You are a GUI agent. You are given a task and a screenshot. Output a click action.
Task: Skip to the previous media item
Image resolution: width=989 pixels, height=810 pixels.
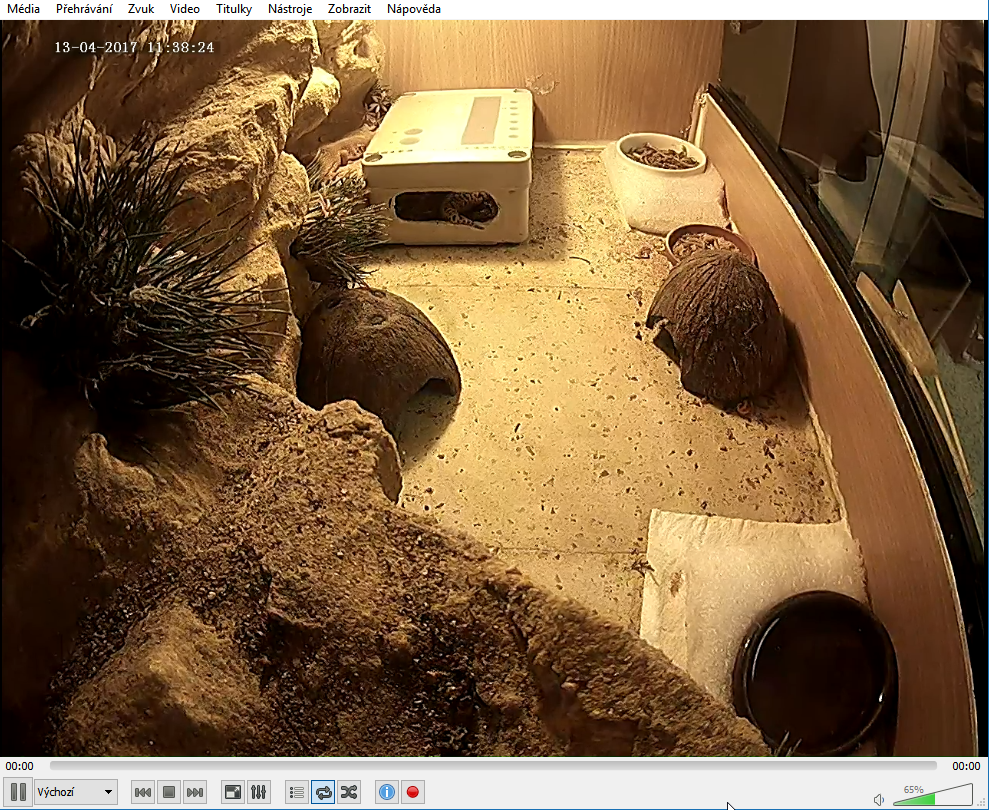tap(143, 792)
